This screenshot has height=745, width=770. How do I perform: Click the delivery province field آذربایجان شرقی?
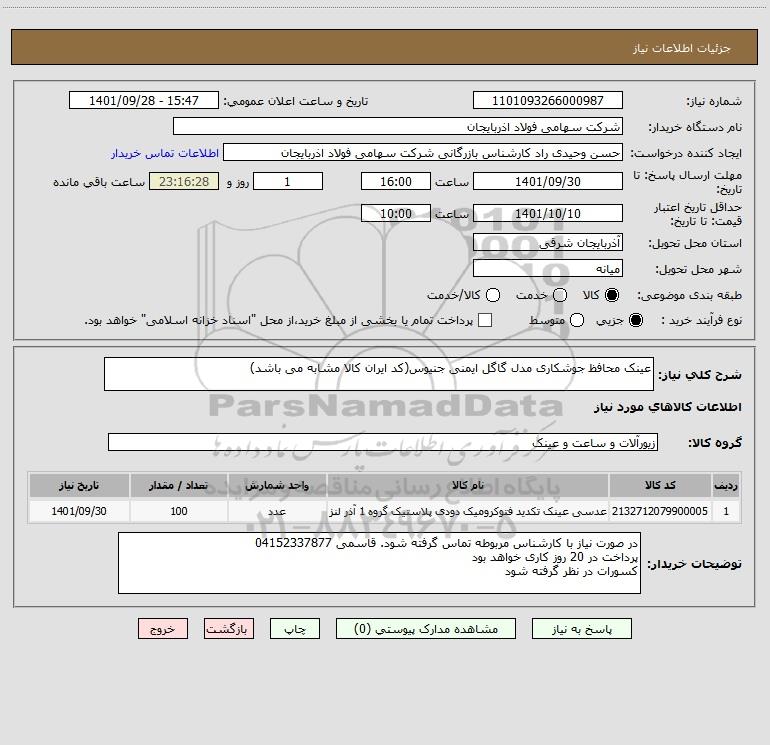(x=548, y=242)
